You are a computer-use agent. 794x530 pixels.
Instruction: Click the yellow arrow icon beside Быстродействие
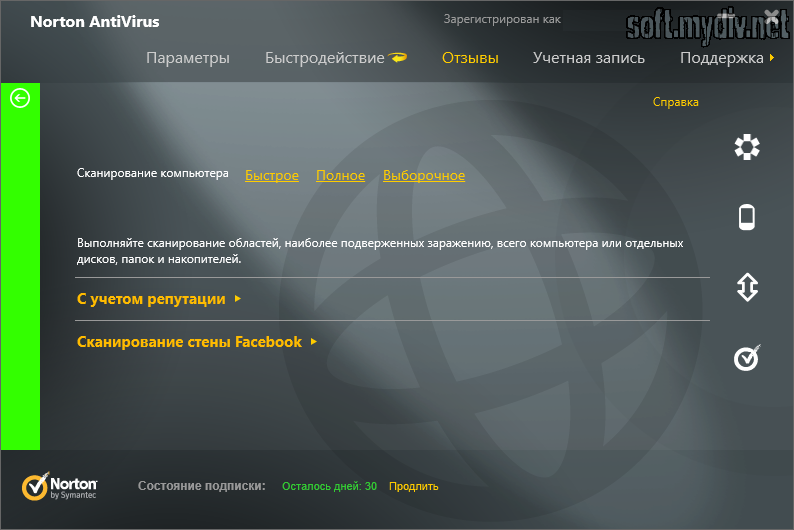pyautogui.click(x=398, y=57)
